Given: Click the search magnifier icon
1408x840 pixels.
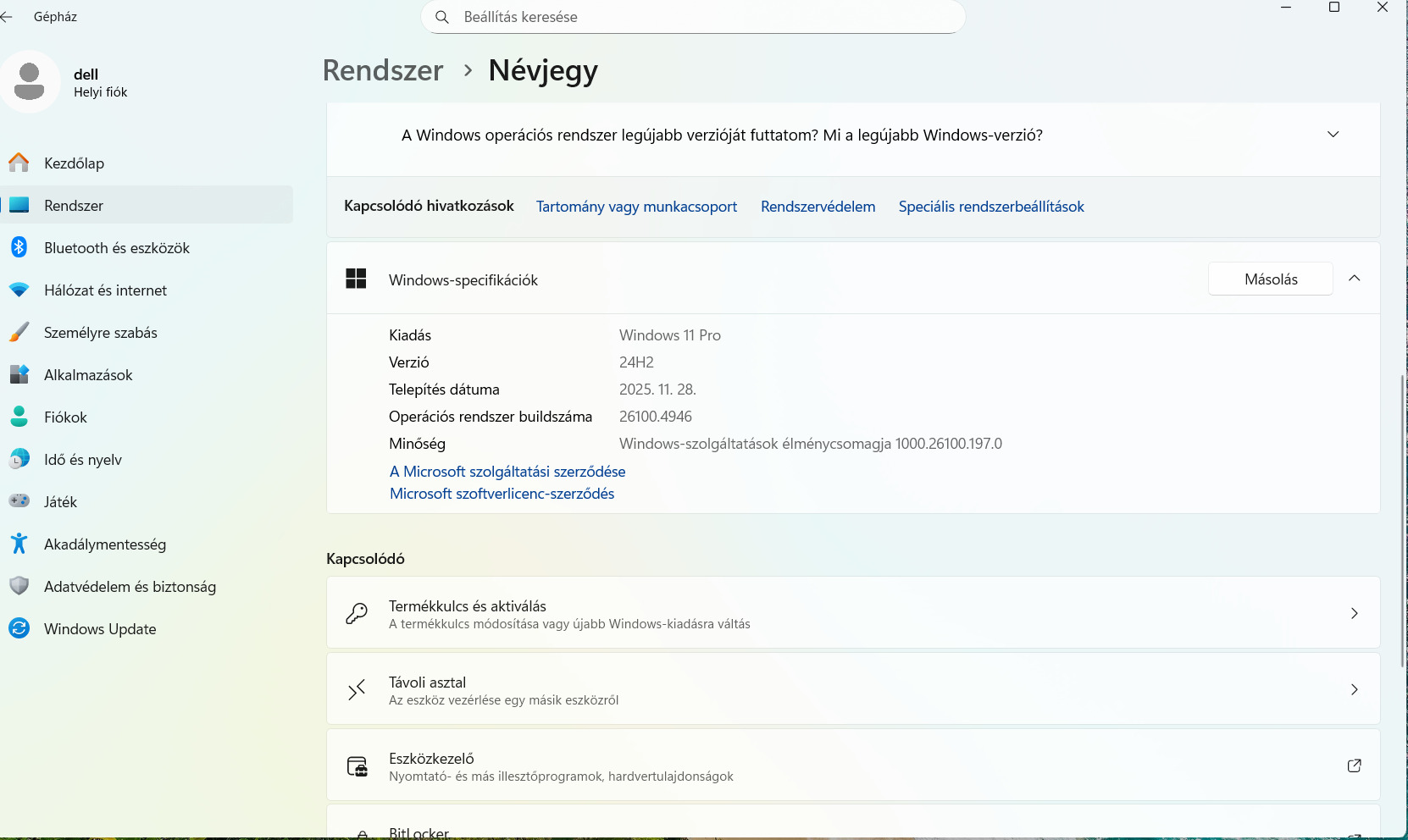Looking at the screenshot, I should pyautogui.click(x=442, y=17).
